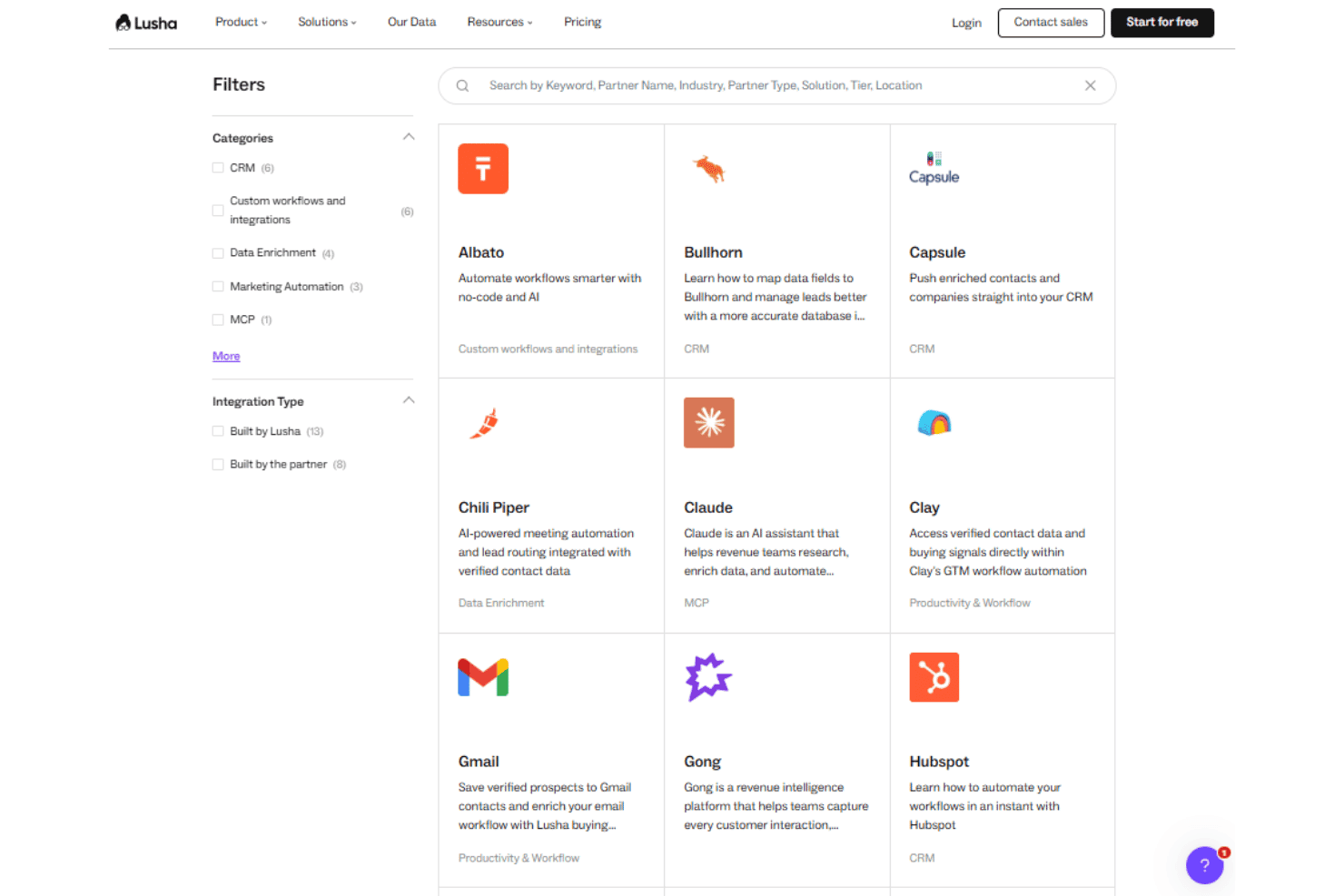This screenshot has width=1344, height=896.
Task: Check the Built by the partner filter
Action: click(x=218, y=465)
